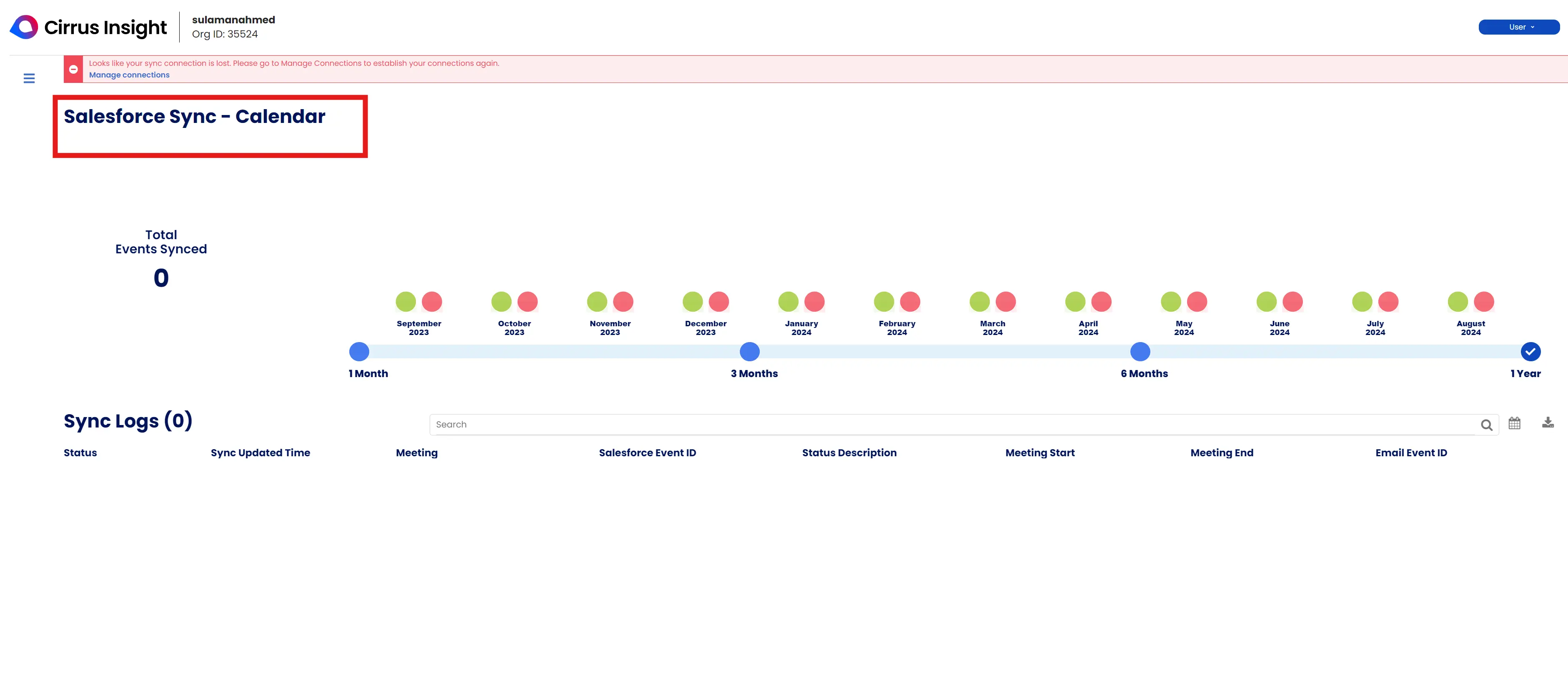1568x685 pixels.
Task: Select the 1 Month range option
Action: [x=359, y=352]
